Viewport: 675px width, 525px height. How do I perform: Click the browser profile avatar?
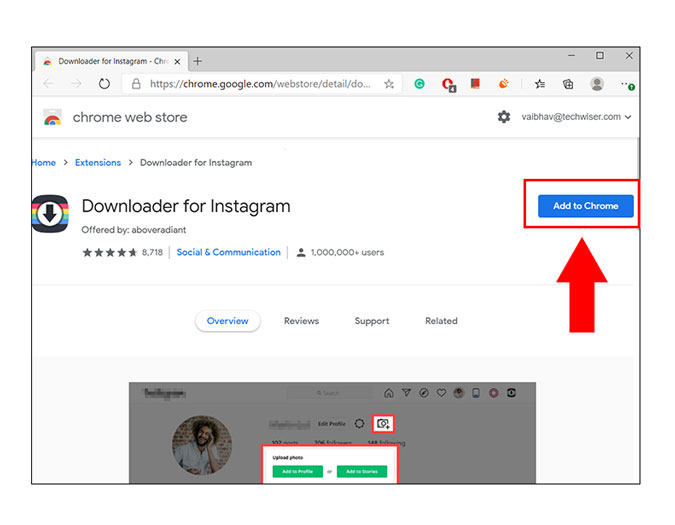click(597, 83)
